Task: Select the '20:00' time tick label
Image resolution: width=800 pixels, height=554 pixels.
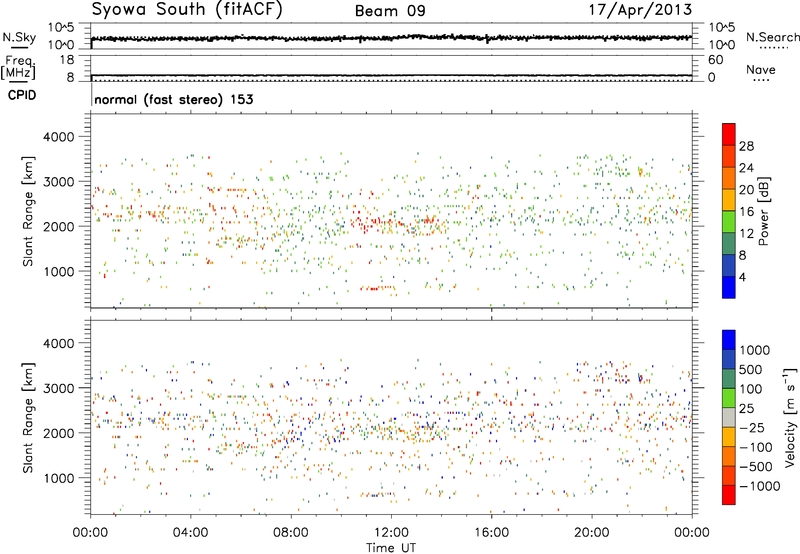Action: tap(591, 533)
